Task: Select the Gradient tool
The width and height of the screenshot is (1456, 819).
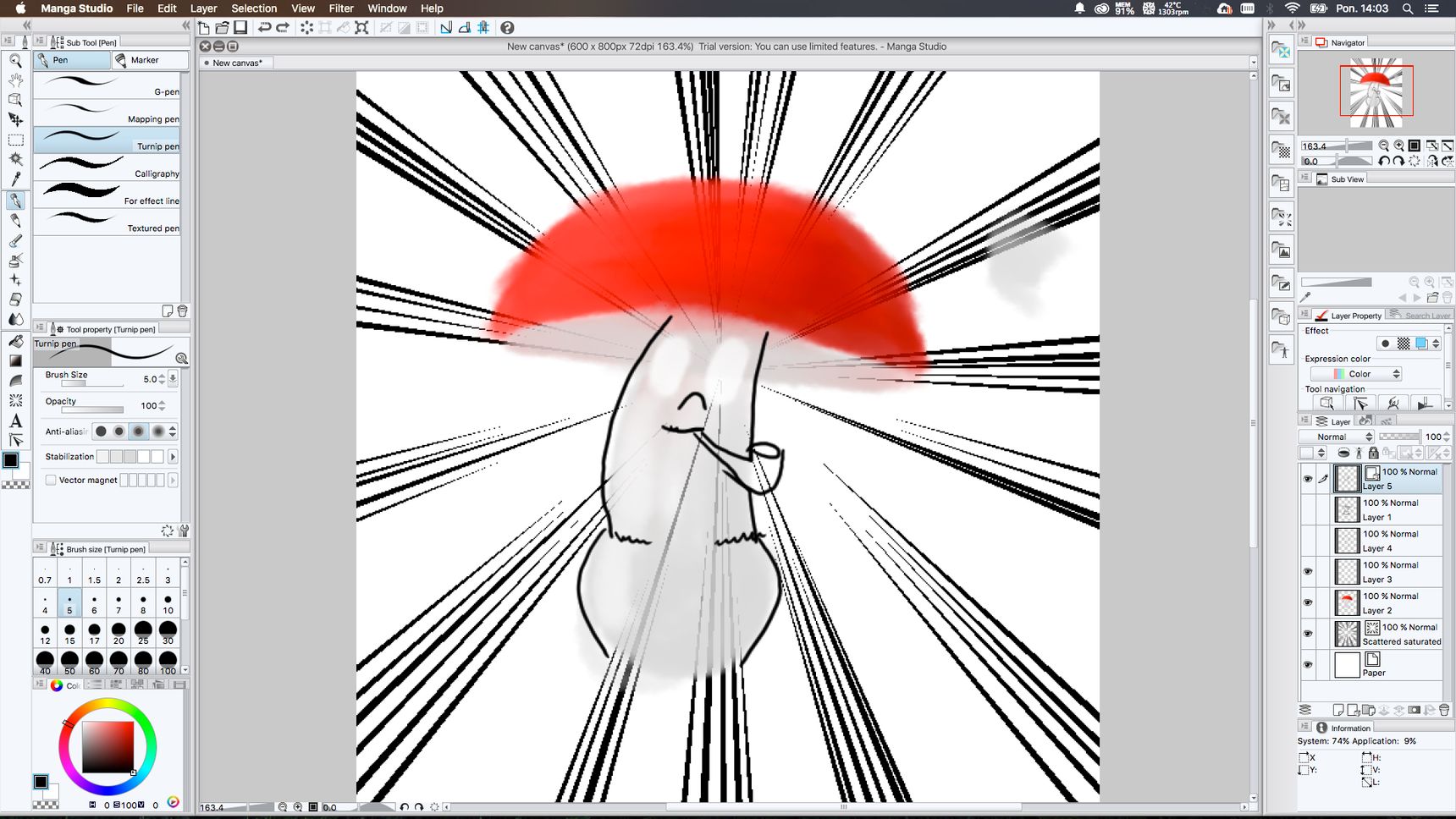Action: 15,360
